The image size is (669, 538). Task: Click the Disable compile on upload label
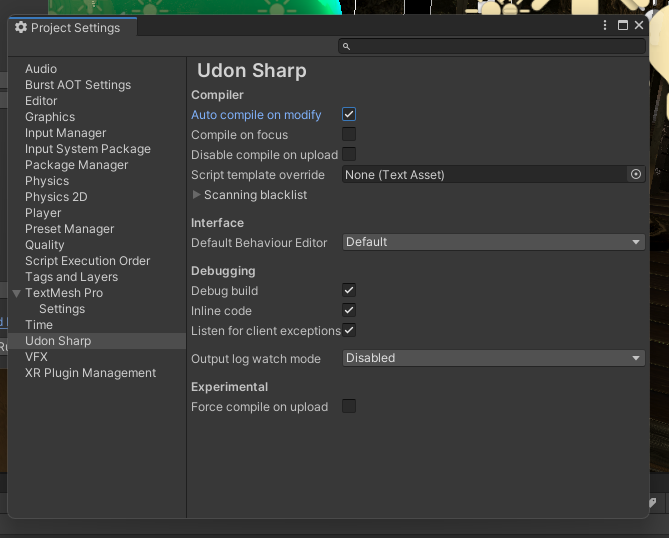(265, 155)
